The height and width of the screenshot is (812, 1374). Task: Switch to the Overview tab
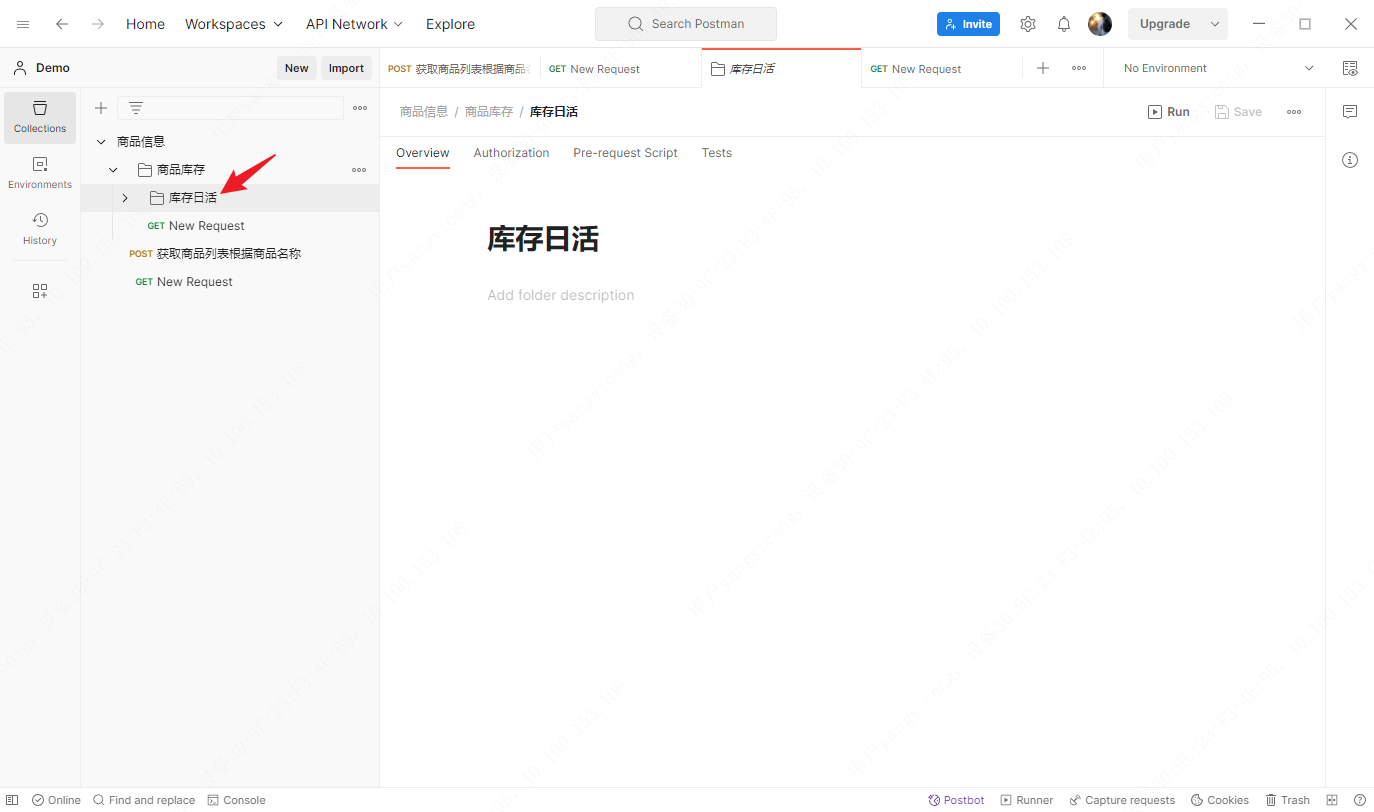(x=423, y=153)
